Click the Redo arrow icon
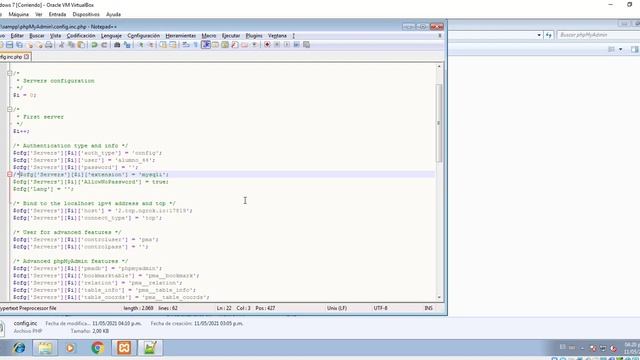Image resolution: width=640 pixels, height=360 pixels. [x=104, y=44]
